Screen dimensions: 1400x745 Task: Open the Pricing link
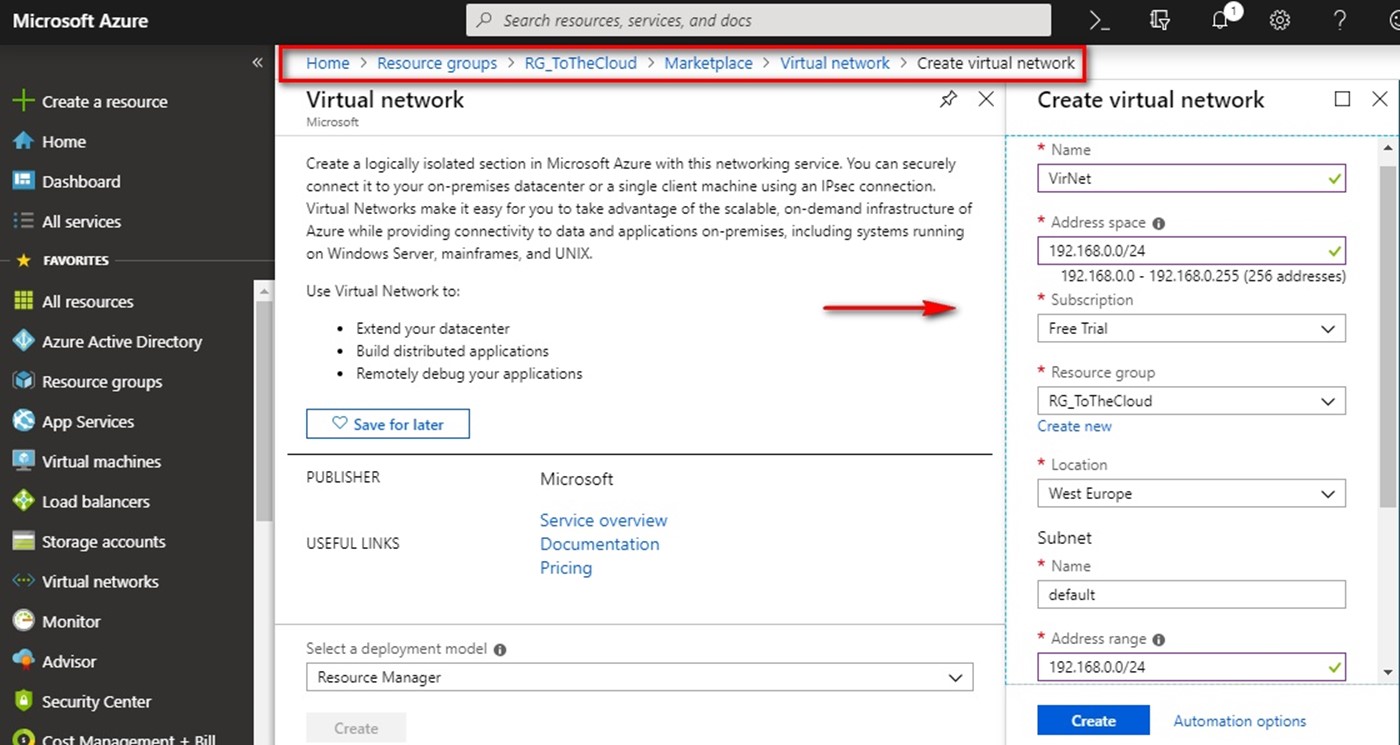coord(566,568)
